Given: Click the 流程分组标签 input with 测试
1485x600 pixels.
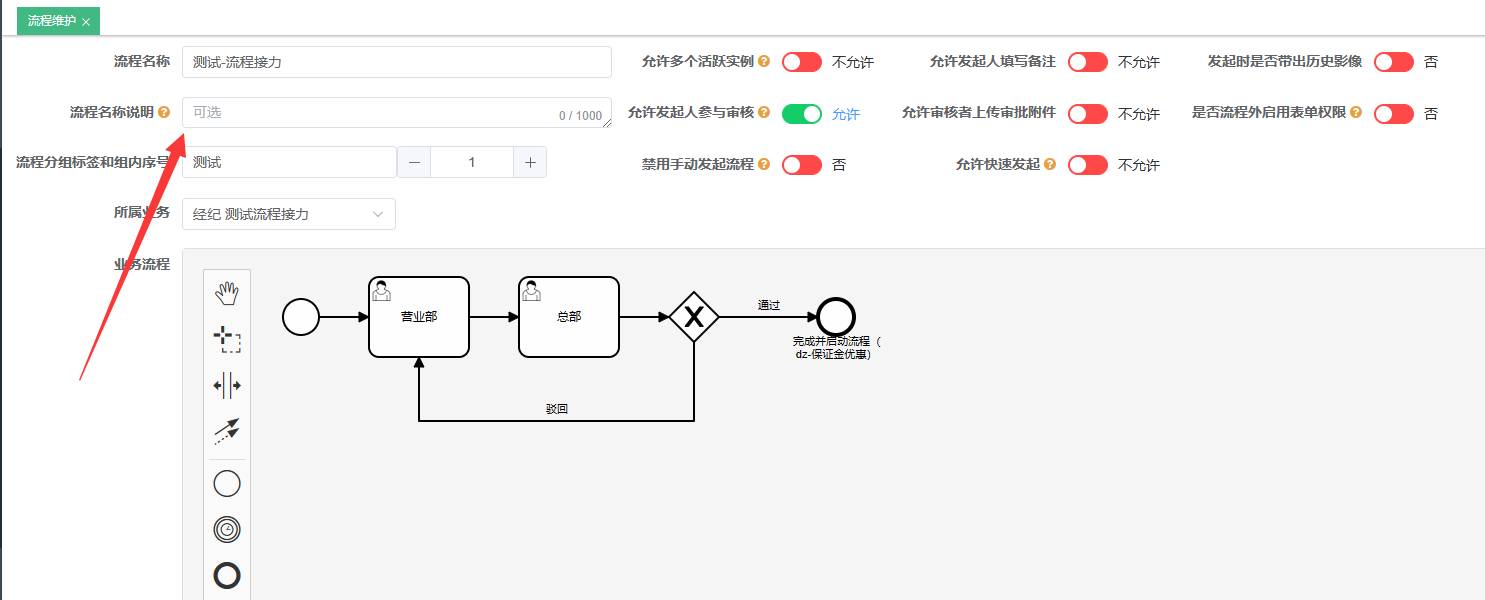Looking at the screenshot, I should [x=290, y=162].
